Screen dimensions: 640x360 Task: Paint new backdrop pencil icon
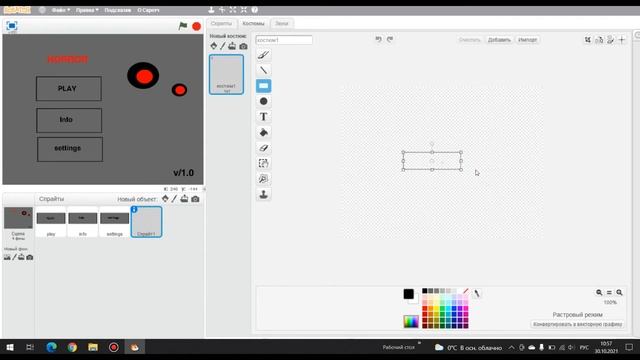tap(14, 257)
